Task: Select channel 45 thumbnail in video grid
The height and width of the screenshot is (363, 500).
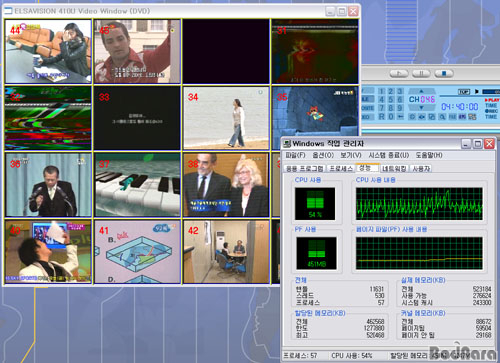Action: tap(137, 51)
